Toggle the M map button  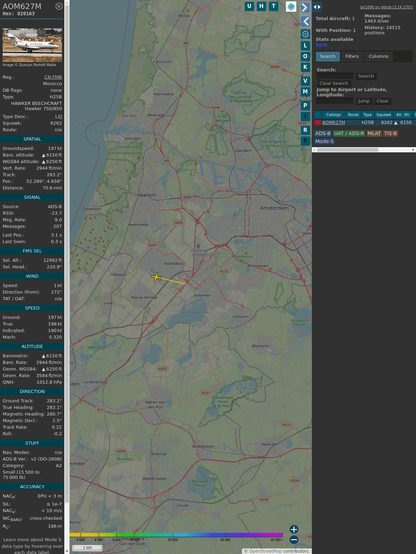click(305, 92)
